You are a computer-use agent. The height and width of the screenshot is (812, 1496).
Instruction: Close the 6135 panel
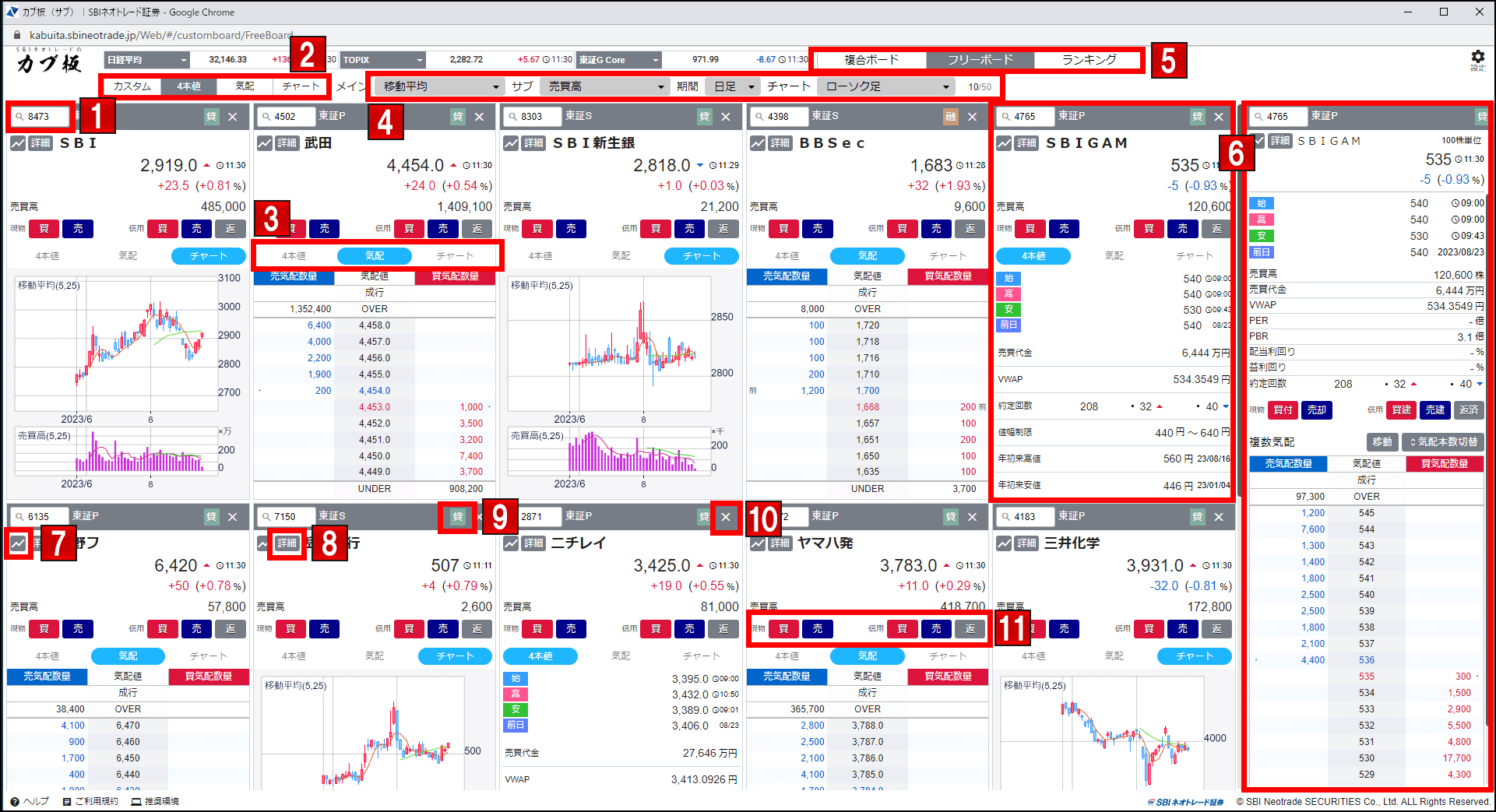coord(233,517)
